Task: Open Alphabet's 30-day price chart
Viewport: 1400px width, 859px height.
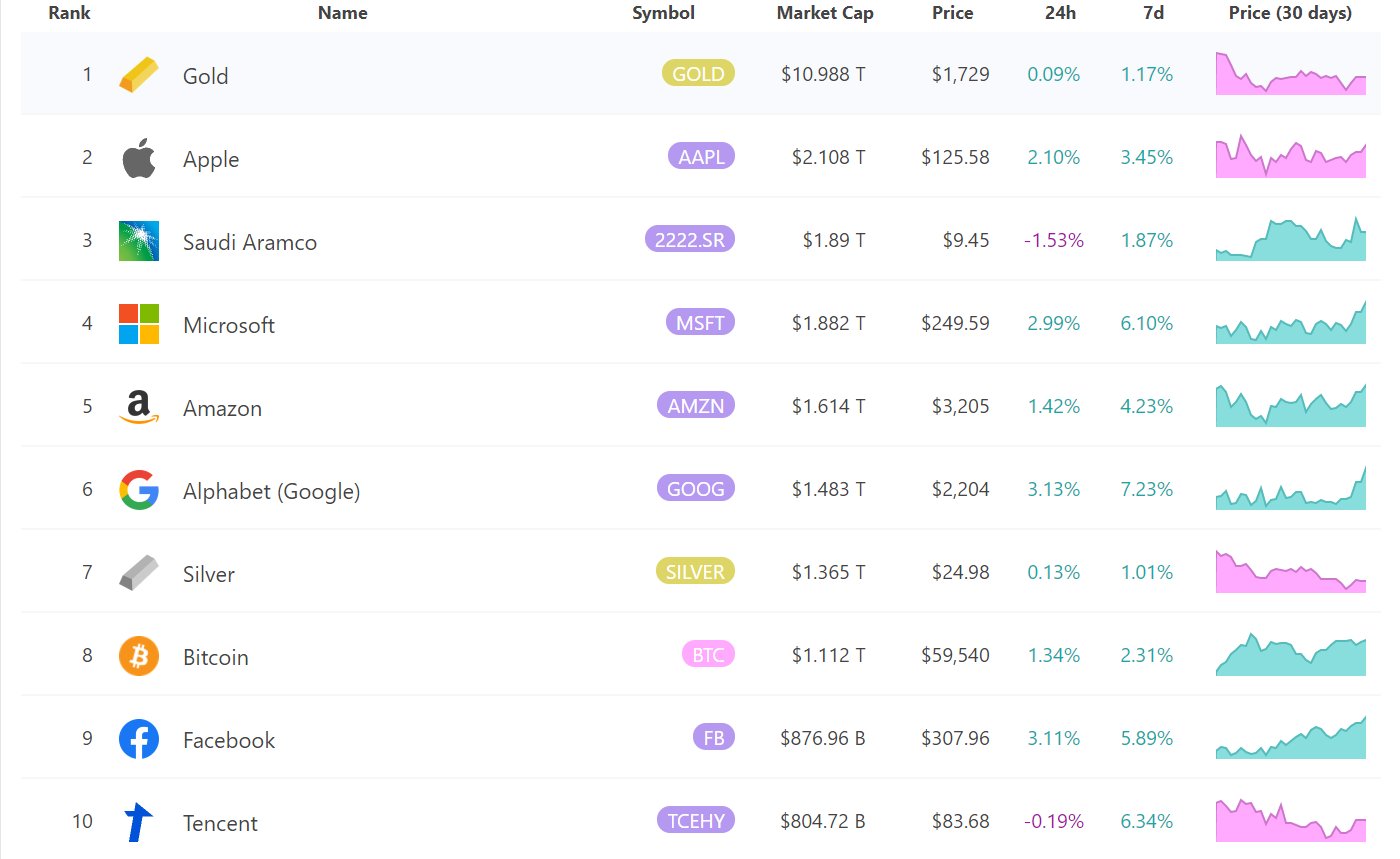Action: 1291,488
